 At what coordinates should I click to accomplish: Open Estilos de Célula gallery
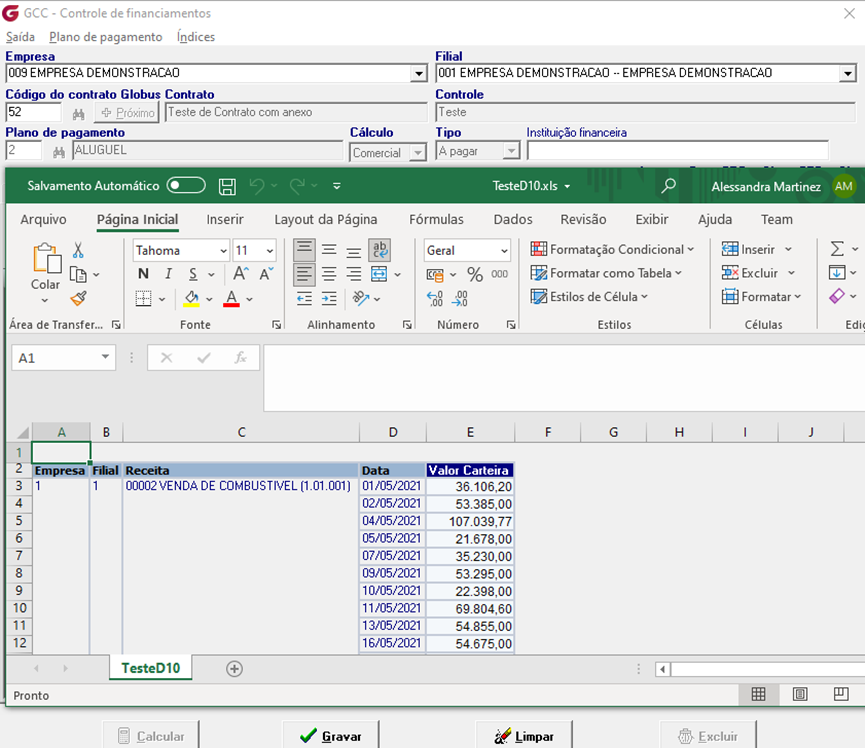pos(589,297)
